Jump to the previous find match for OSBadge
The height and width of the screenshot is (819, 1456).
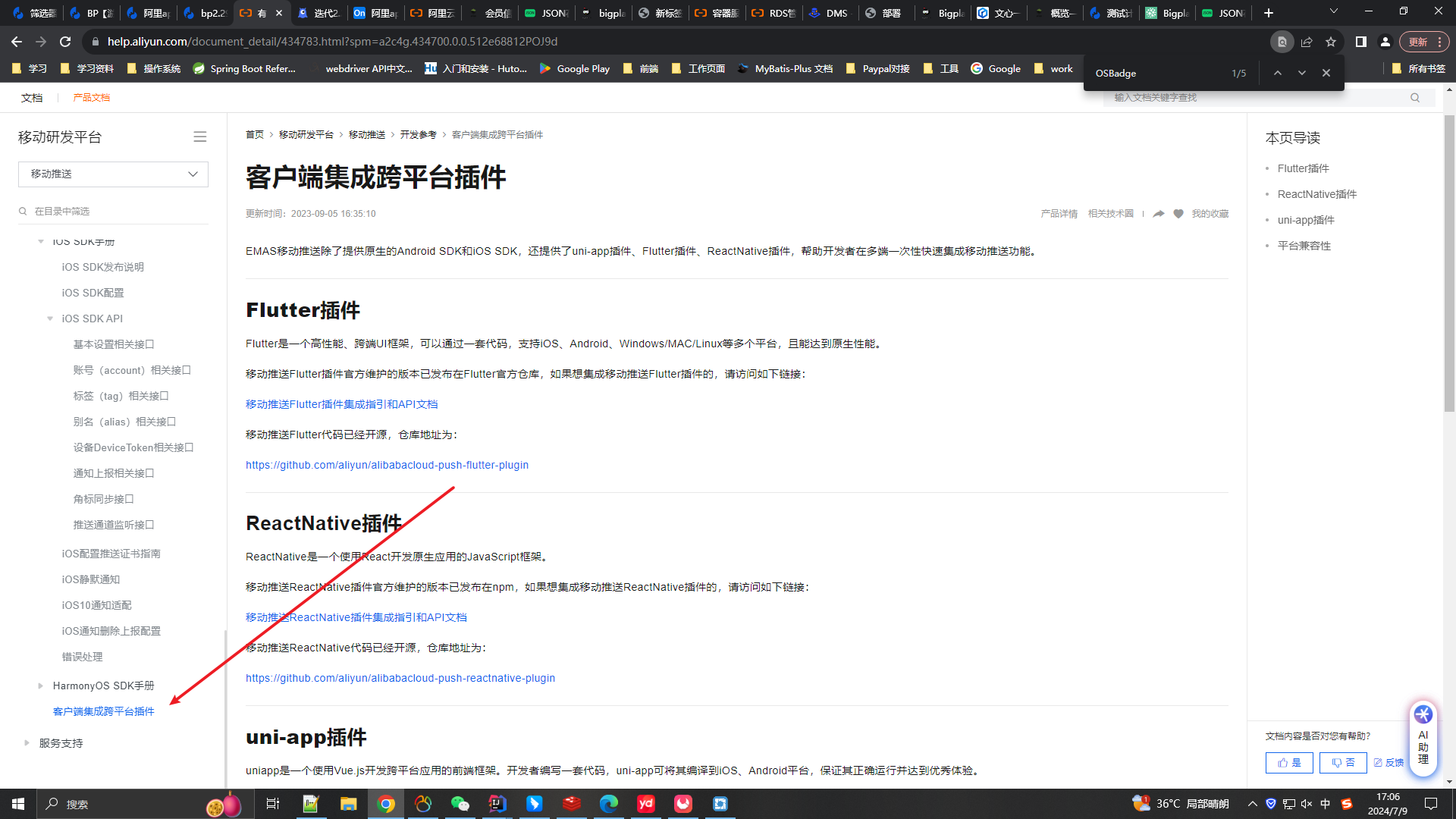[x=1278, y=73]
